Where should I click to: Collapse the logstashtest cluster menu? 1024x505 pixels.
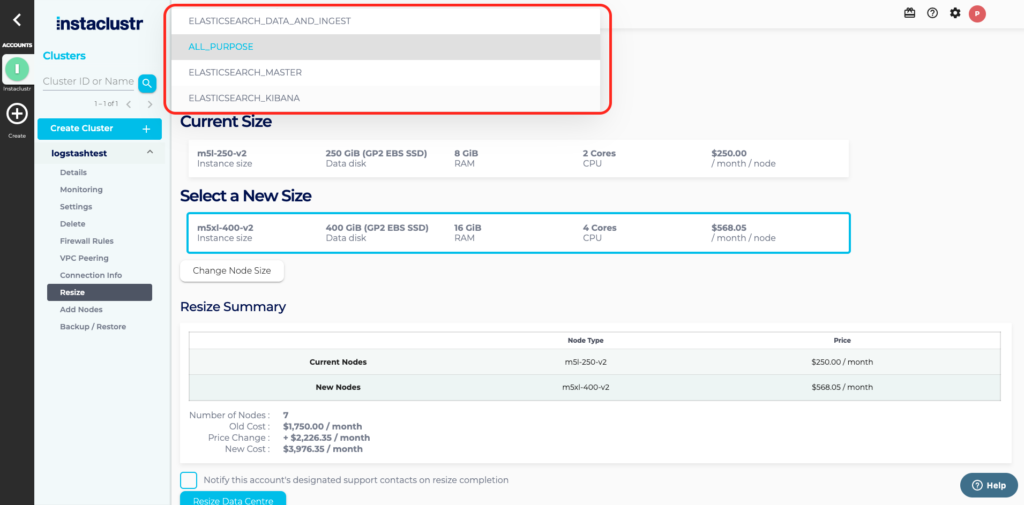tap(150, 153)
